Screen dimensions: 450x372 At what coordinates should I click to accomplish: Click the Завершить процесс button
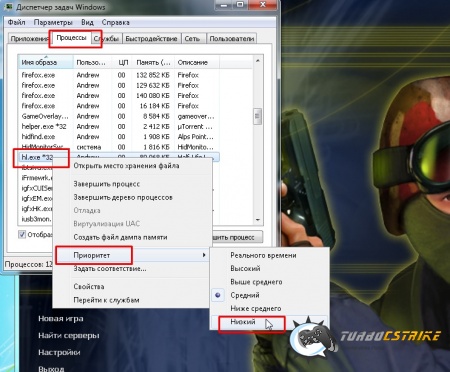(x=237, y=237)
